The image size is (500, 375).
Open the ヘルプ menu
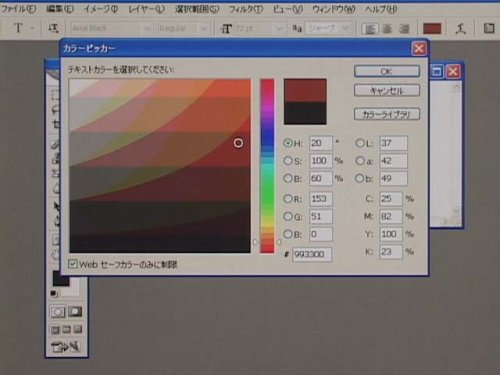click(x=381, y=9)
